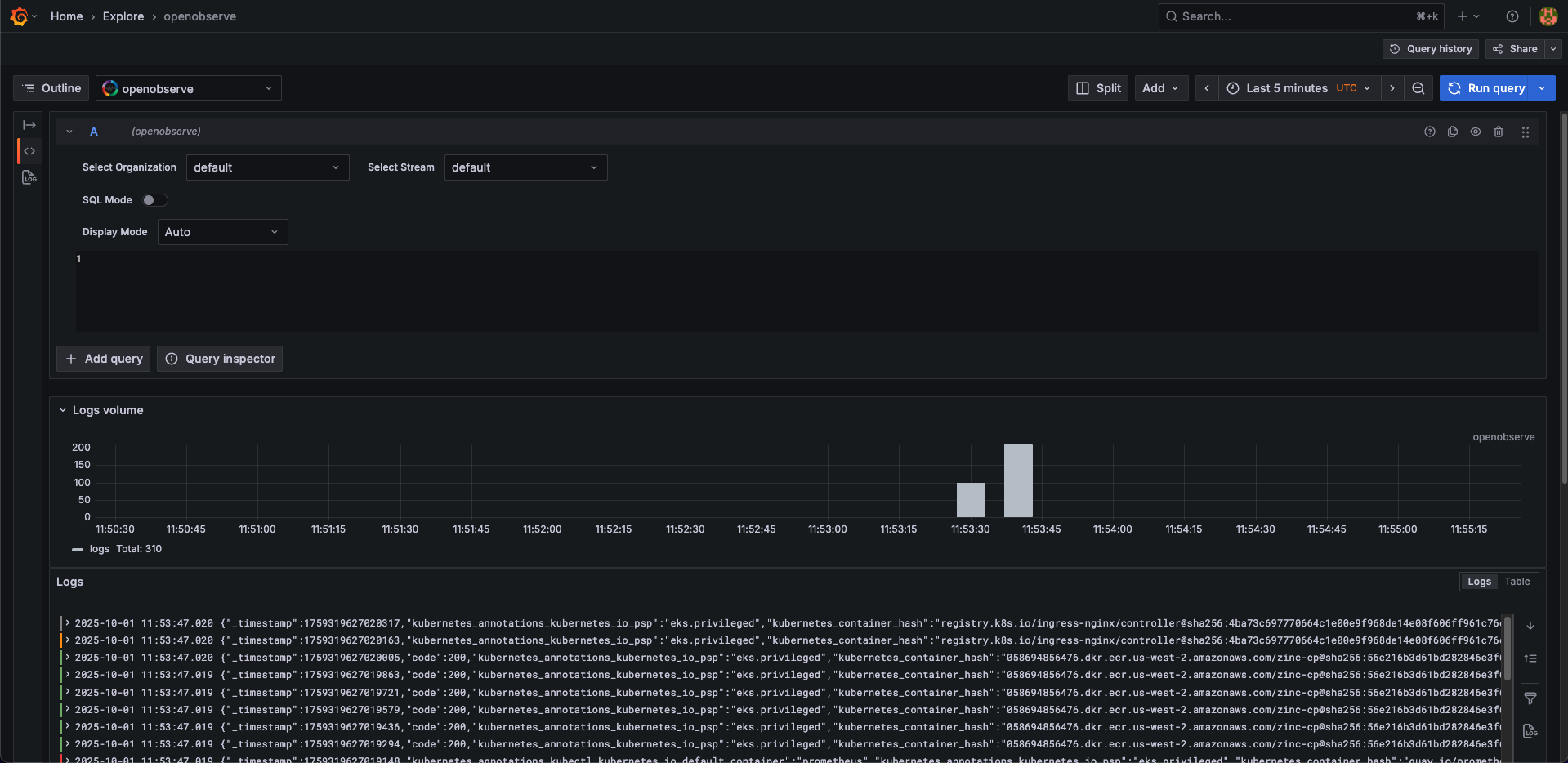Switch to the Table view tab
The height and width of the screenshot is (763, 1568).
point(1517,582)
